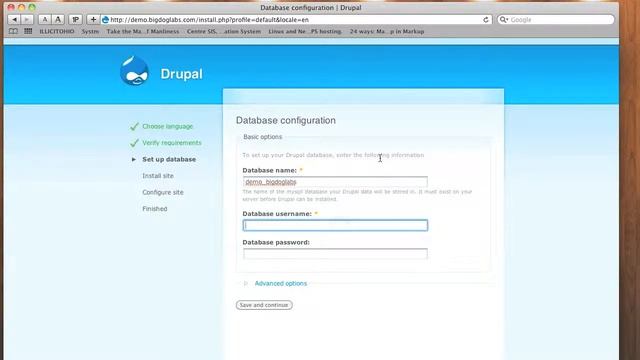
Task: Click the Save and continue button
Action: 264,305
